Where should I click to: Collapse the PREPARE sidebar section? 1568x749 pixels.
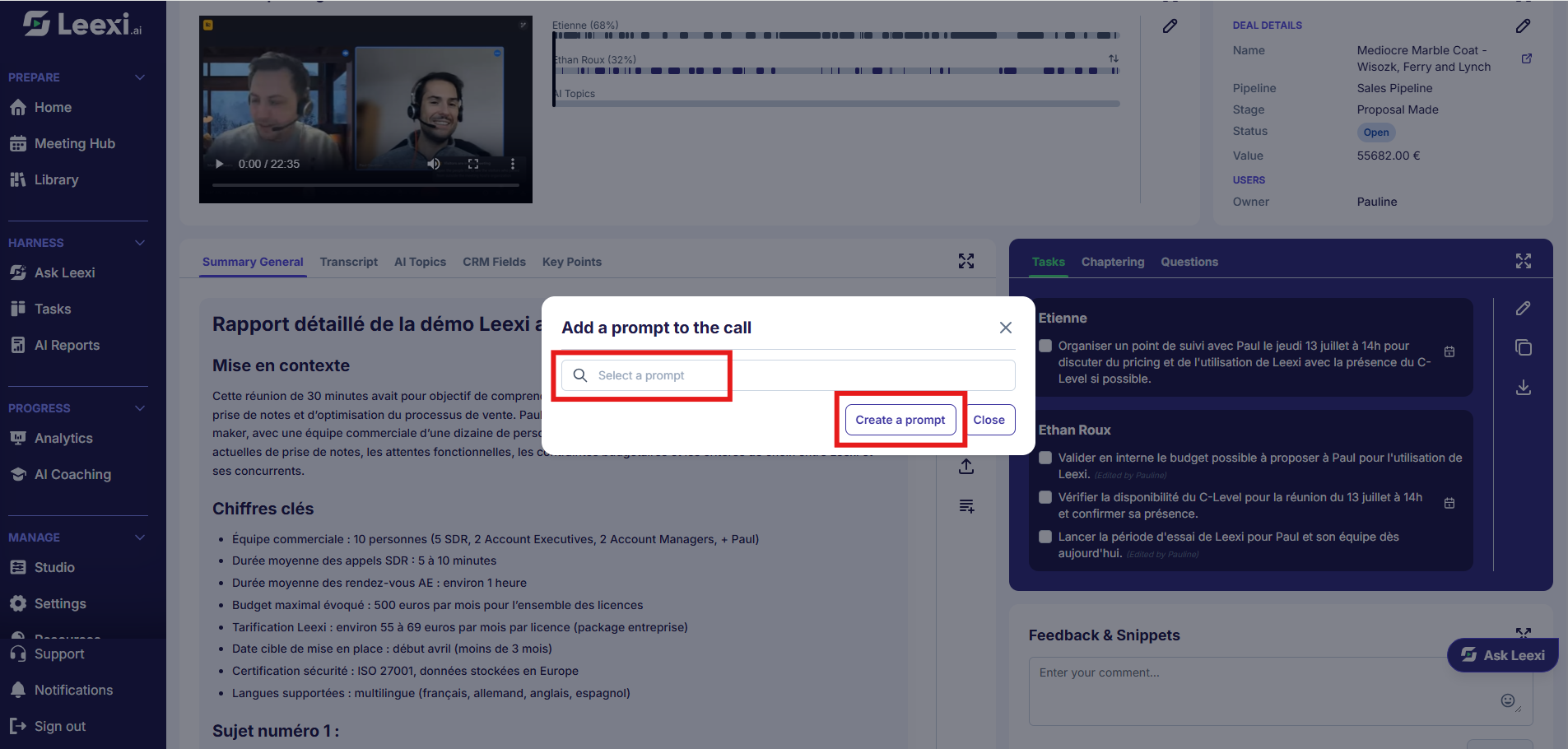click(140, 77)
